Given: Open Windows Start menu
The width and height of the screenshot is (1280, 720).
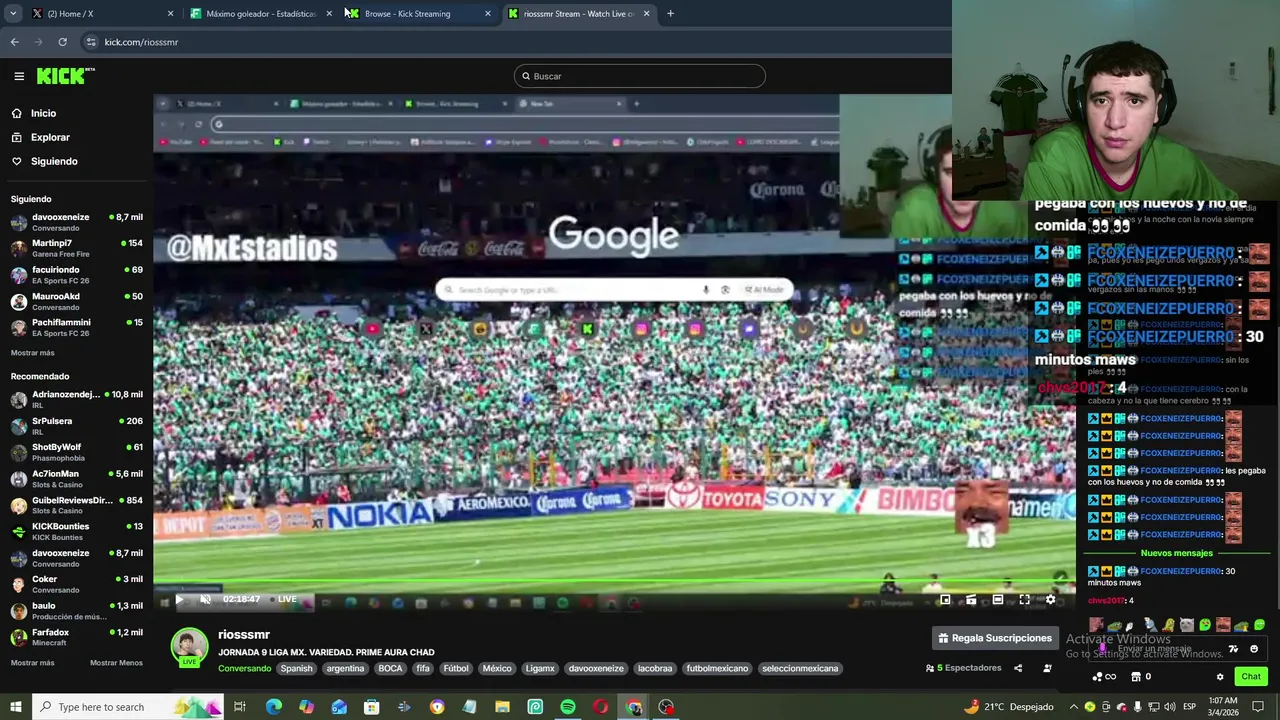Looking at the screenshot, I should coord(15,707).
